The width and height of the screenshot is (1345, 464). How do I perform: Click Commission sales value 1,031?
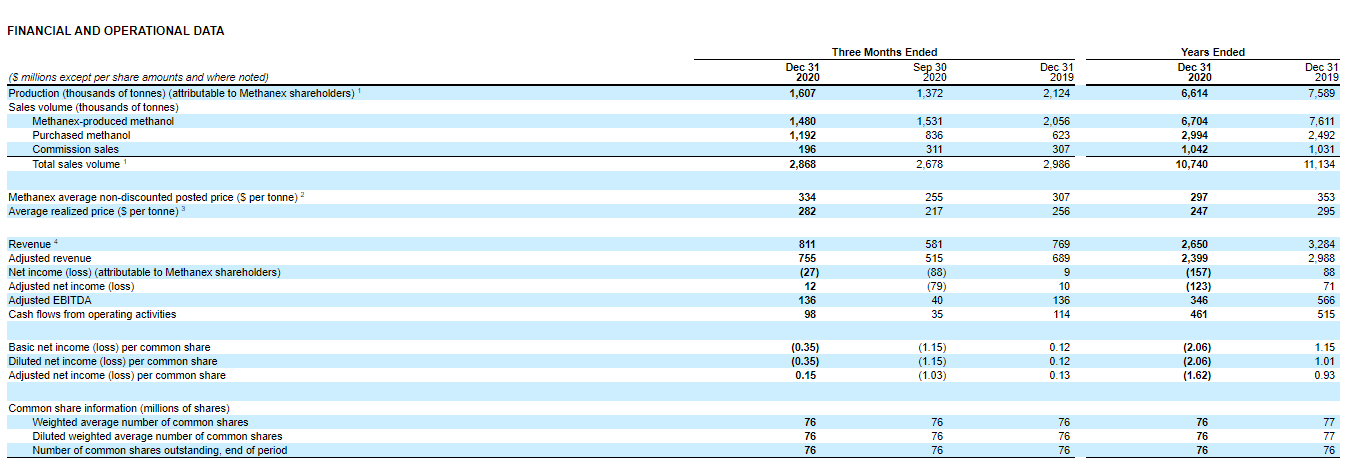1323,149
